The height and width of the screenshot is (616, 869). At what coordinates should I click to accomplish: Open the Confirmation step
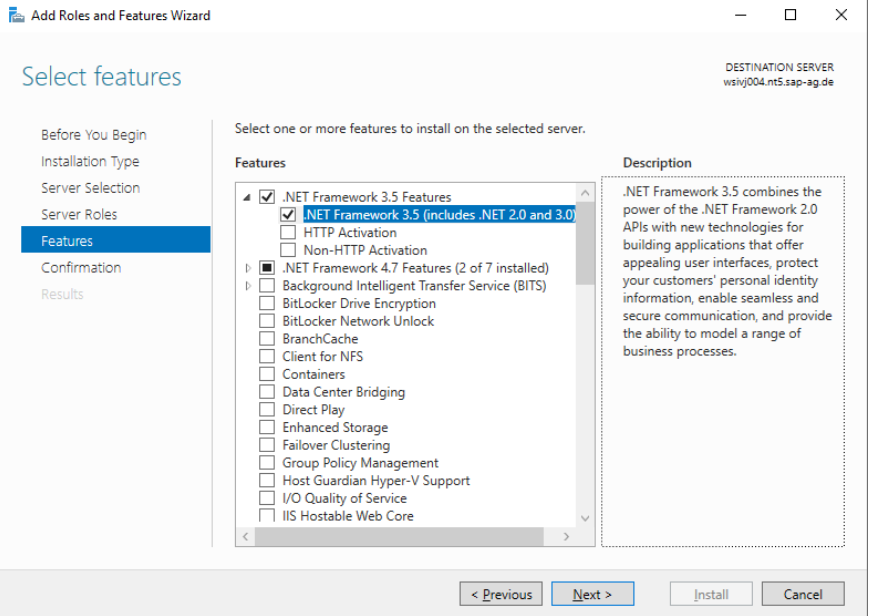(81, 267)
